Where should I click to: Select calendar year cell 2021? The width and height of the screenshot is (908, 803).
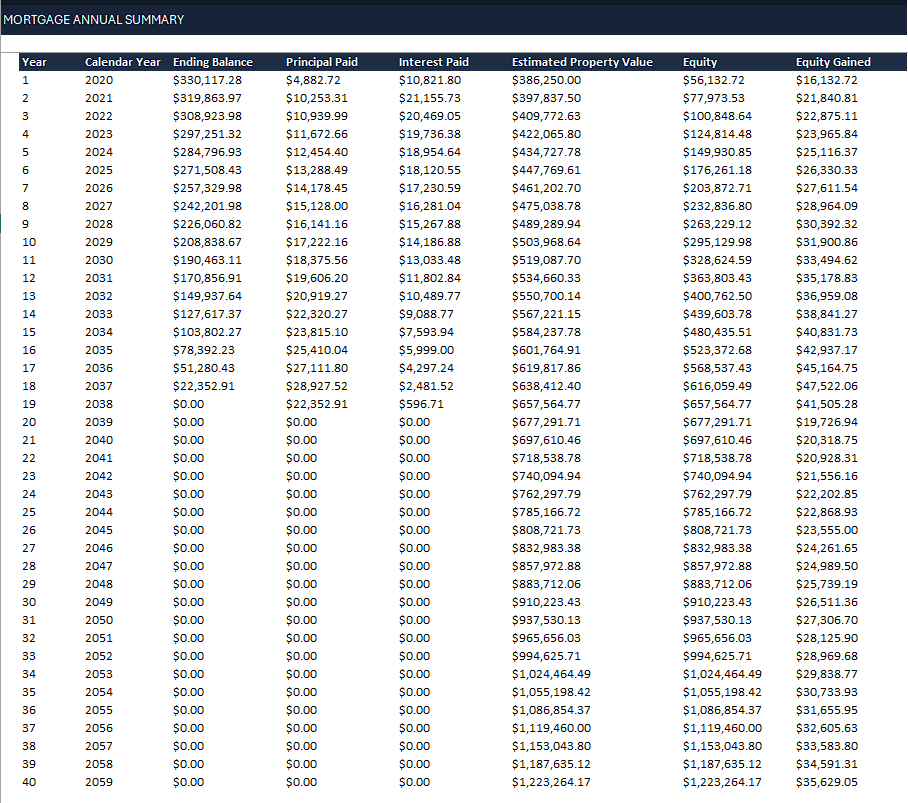(x=99, y=98)
